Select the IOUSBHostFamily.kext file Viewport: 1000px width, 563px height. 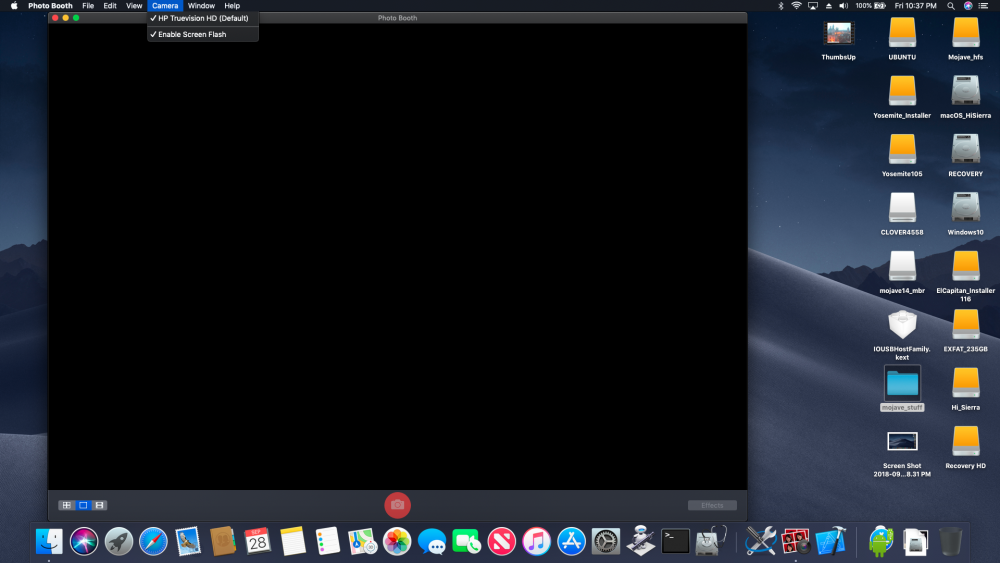point(902,325)
